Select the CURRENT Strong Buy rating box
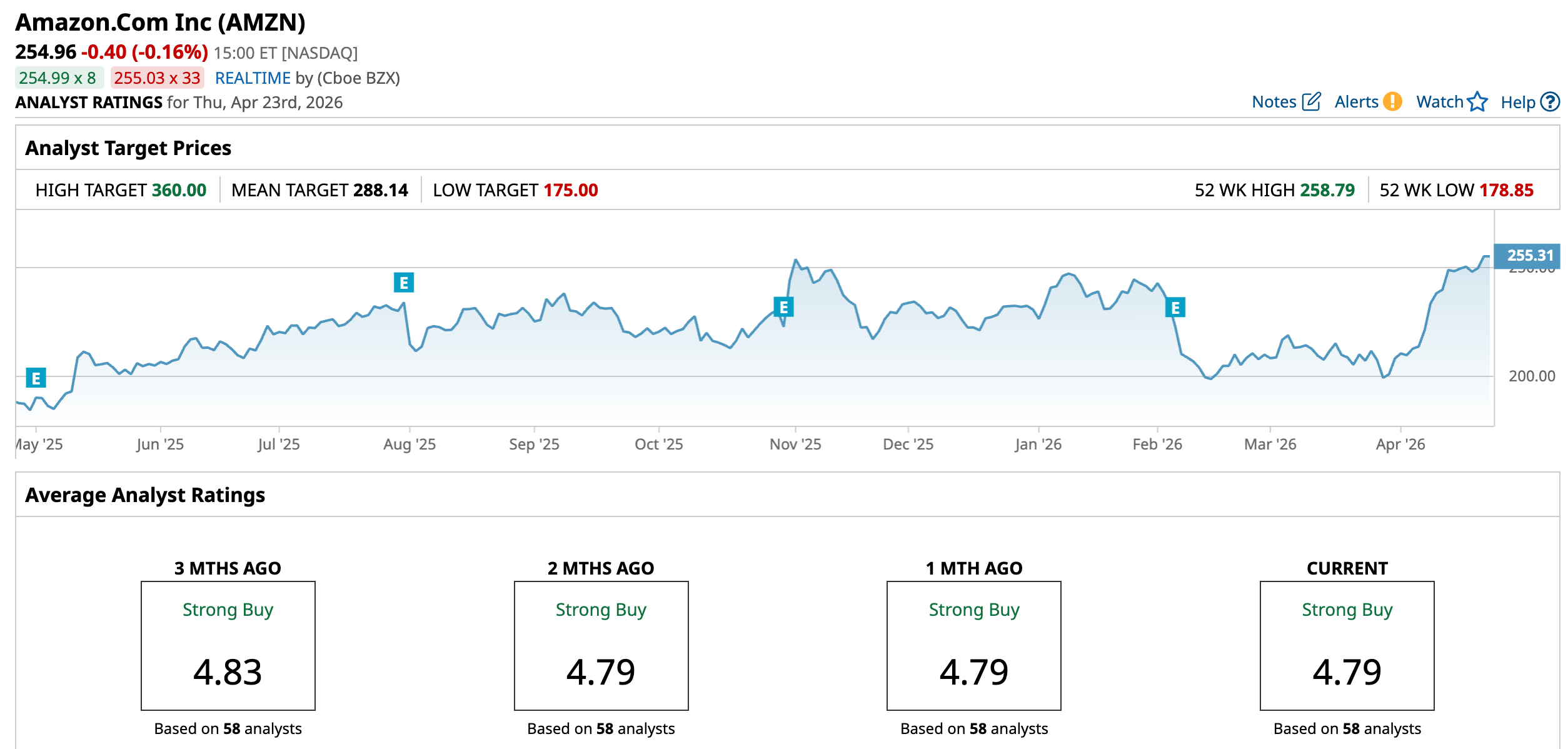The height and width of the screenshot is (749, 1568). click(1347, 645)
